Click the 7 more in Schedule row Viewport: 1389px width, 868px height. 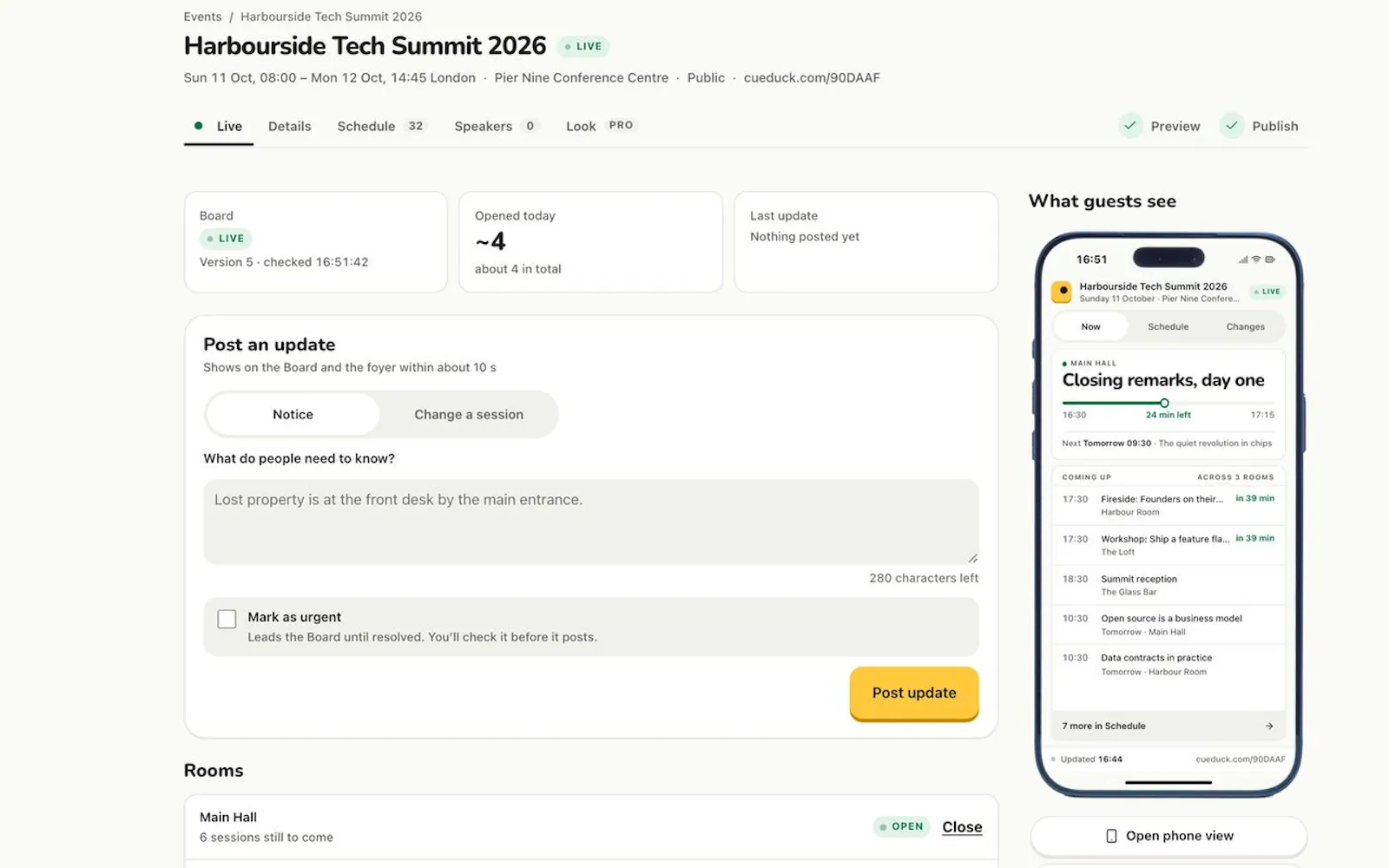tap(1168, 727)
